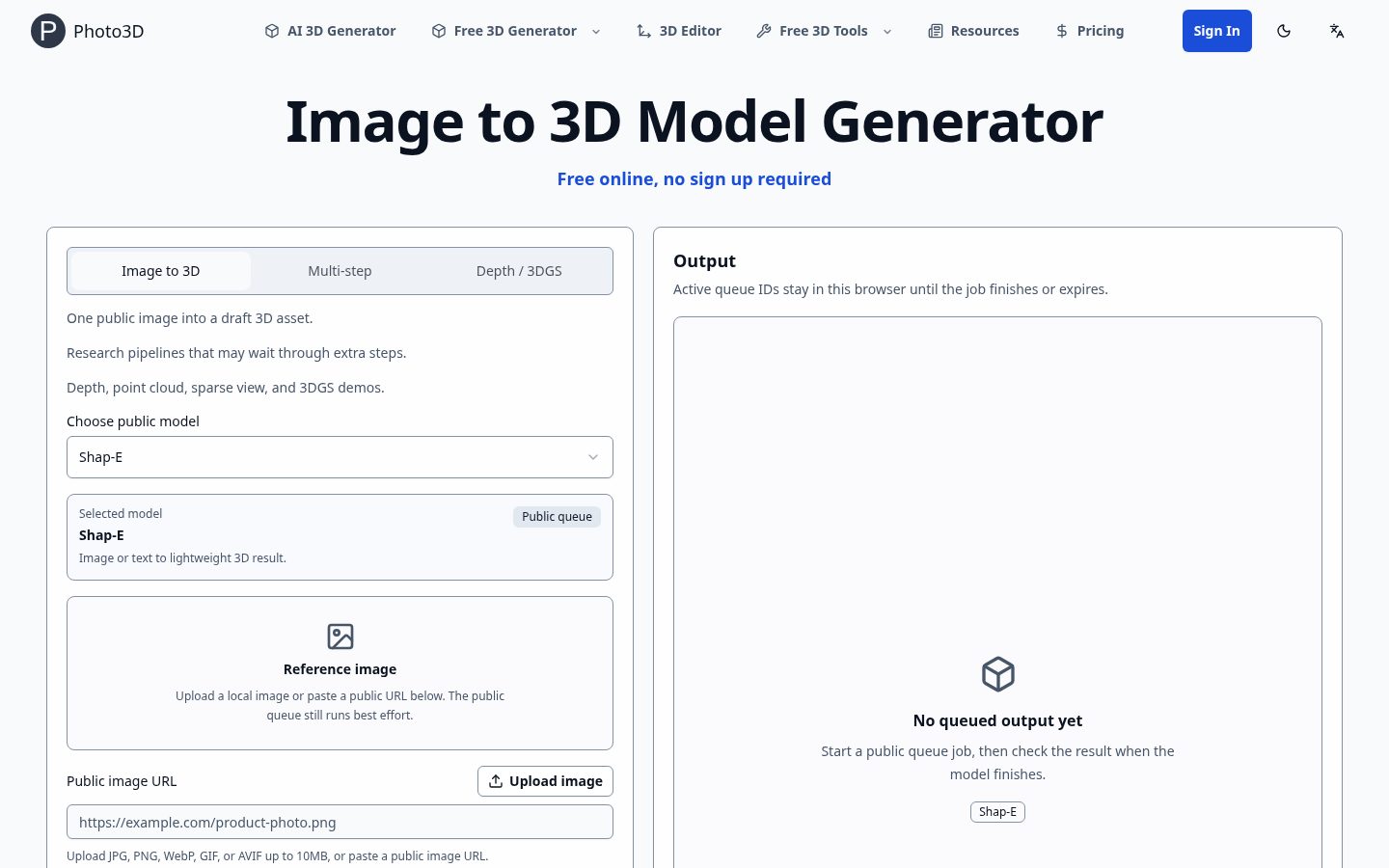1389x868 pixels.
Task: Click the cube icon in the output panel
Action: (x=998, y=674)
